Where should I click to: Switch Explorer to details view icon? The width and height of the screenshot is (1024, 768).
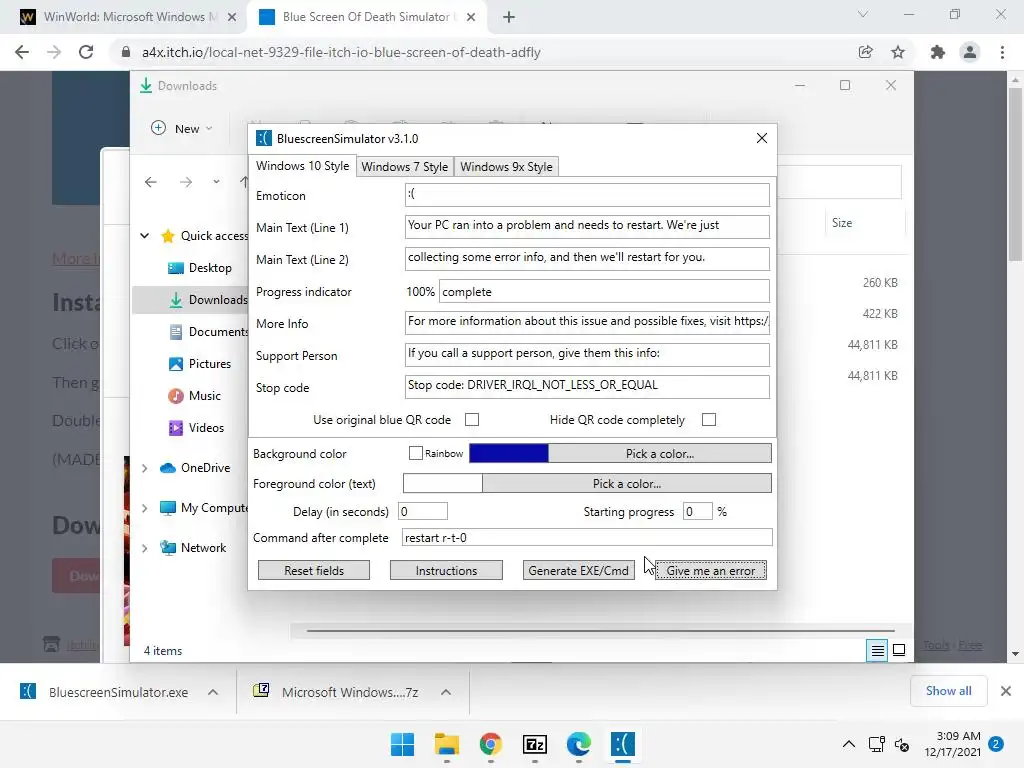coord(877,650)
